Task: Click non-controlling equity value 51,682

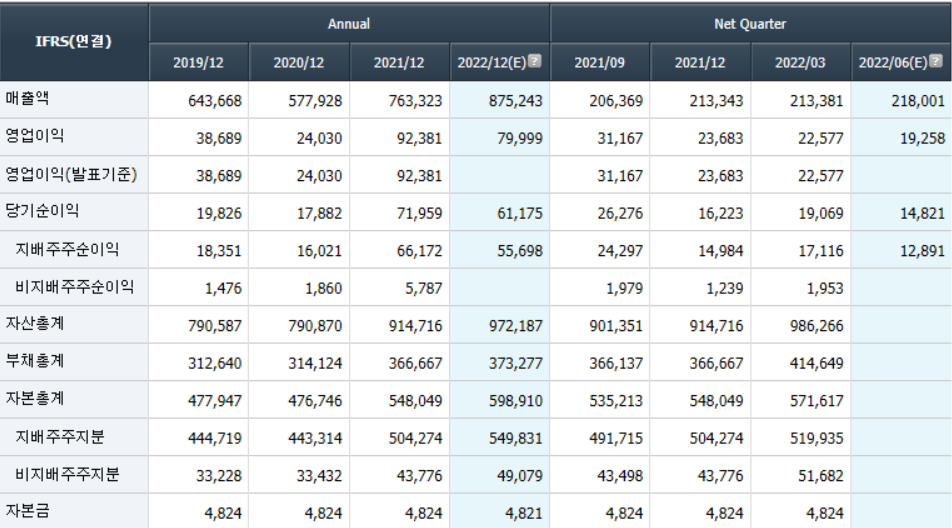Action: [821, 476]
